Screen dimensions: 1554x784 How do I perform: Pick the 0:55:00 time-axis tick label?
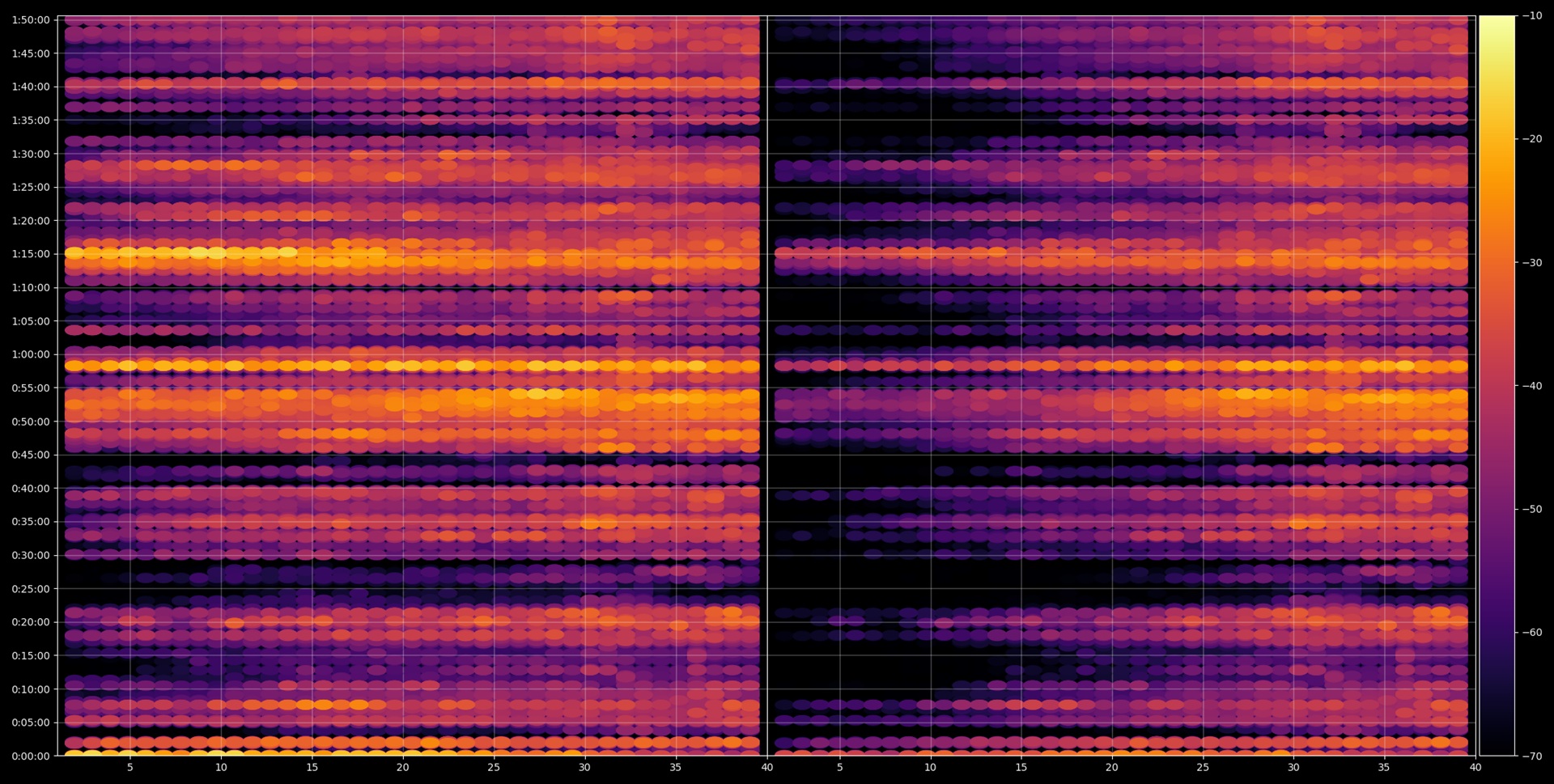point(31,388)
